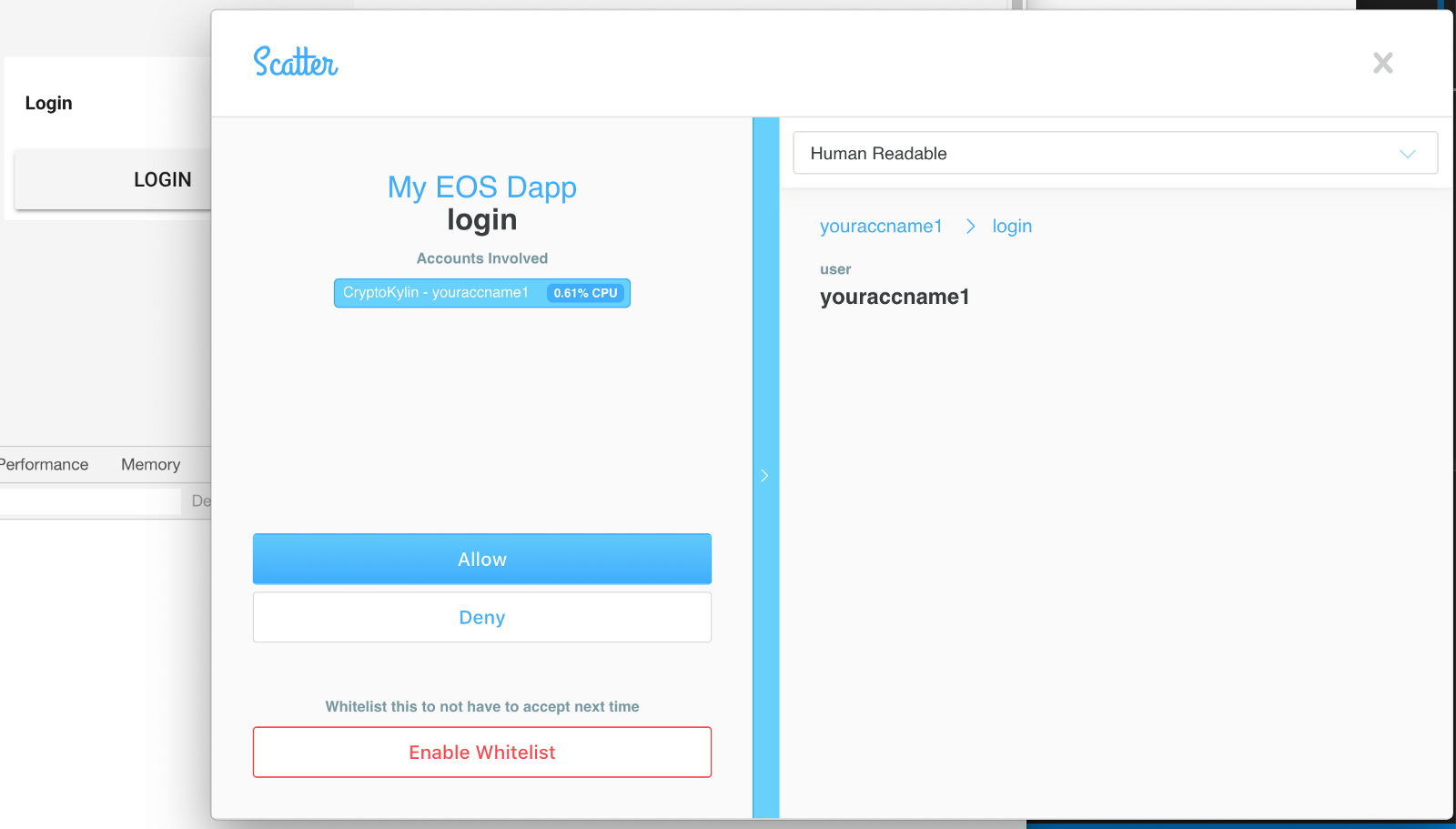Image resolution: width=1456 pixels, height=829 pixels.
Task: Click the My EOS Dapp title
Action: pyautogui.click(x=482, y=187)
